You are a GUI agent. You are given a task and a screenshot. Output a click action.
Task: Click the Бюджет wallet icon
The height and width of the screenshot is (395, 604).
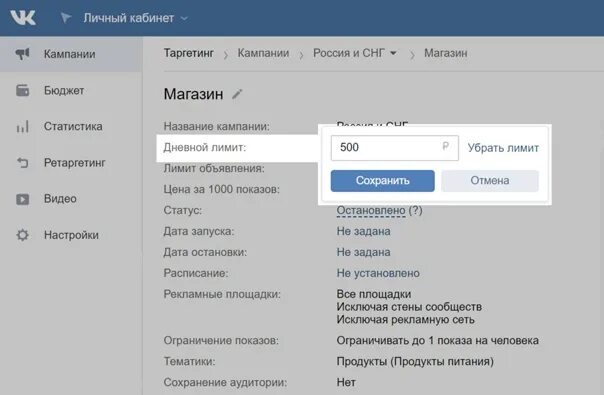click(22, 90)
